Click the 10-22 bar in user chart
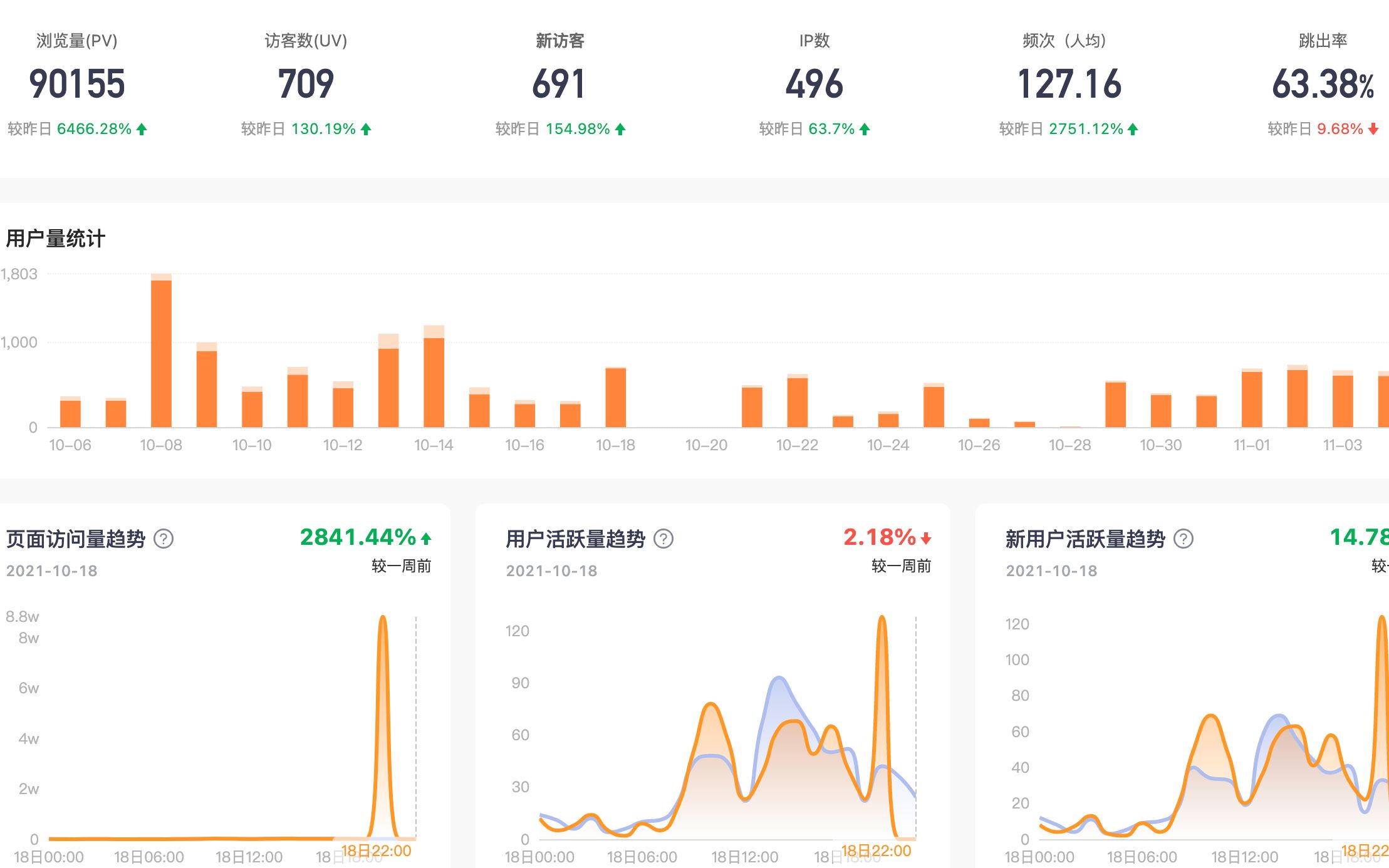The width and height of the screenshot is (1389, 868). point(798,401)
